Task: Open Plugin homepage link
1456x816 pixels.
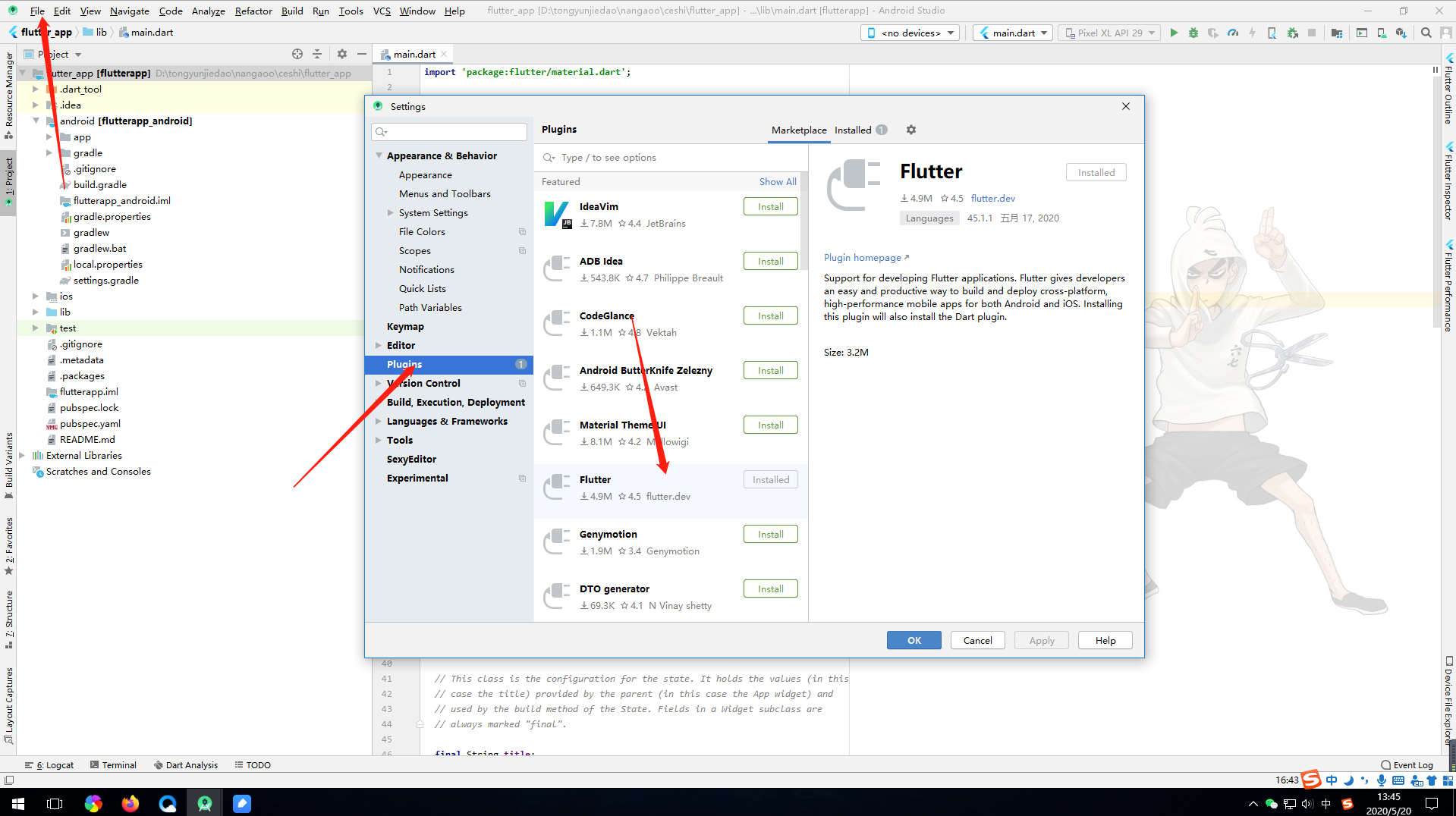Action: click(x=866, y=257)
